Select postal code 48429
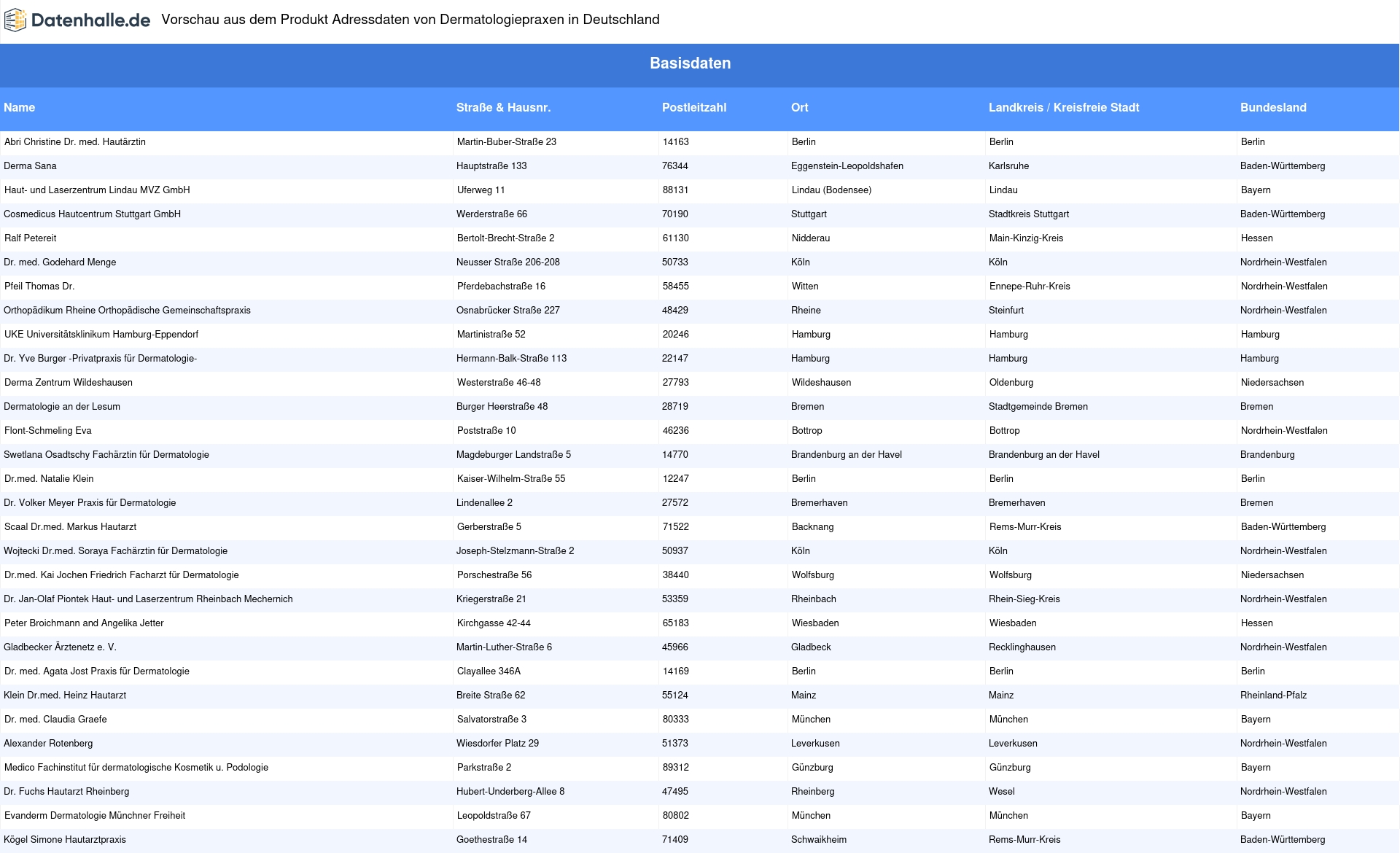 coord(675,311)
